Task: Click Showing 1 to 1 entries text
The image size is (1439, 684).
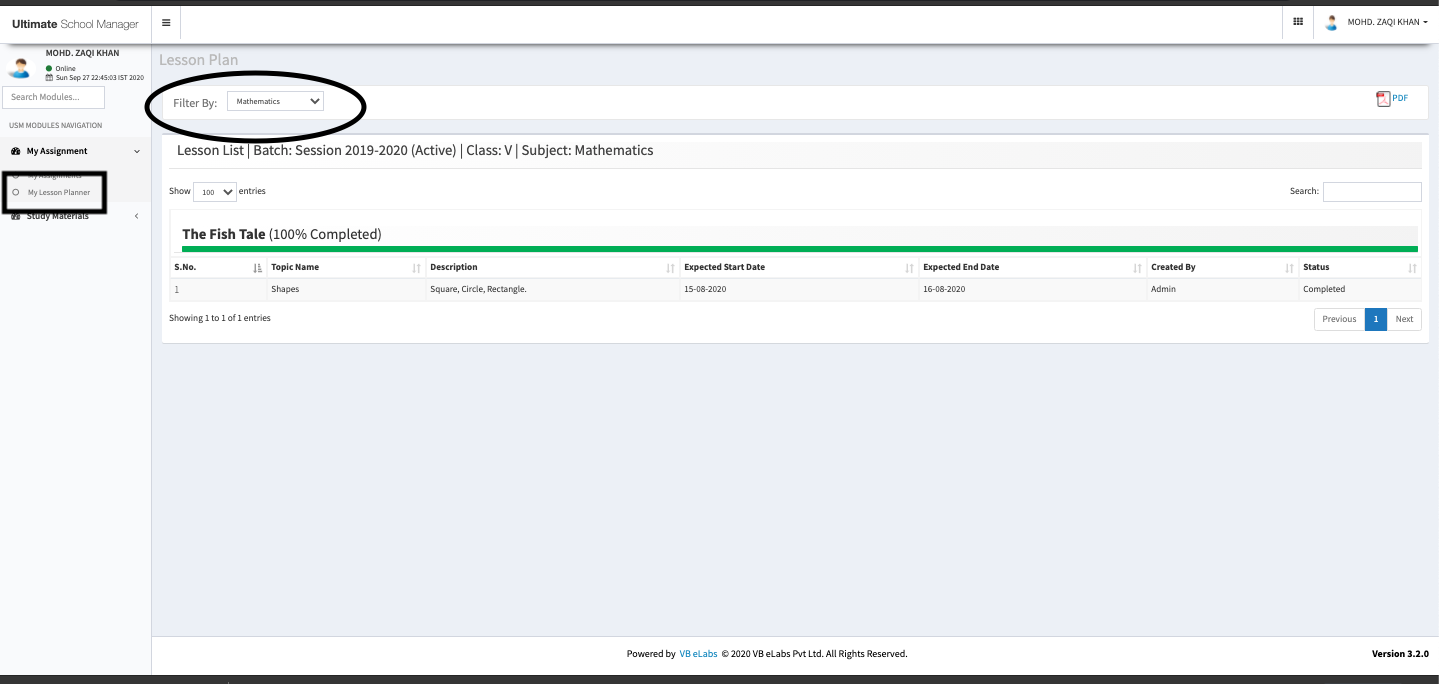Action: tap(220, 318)
